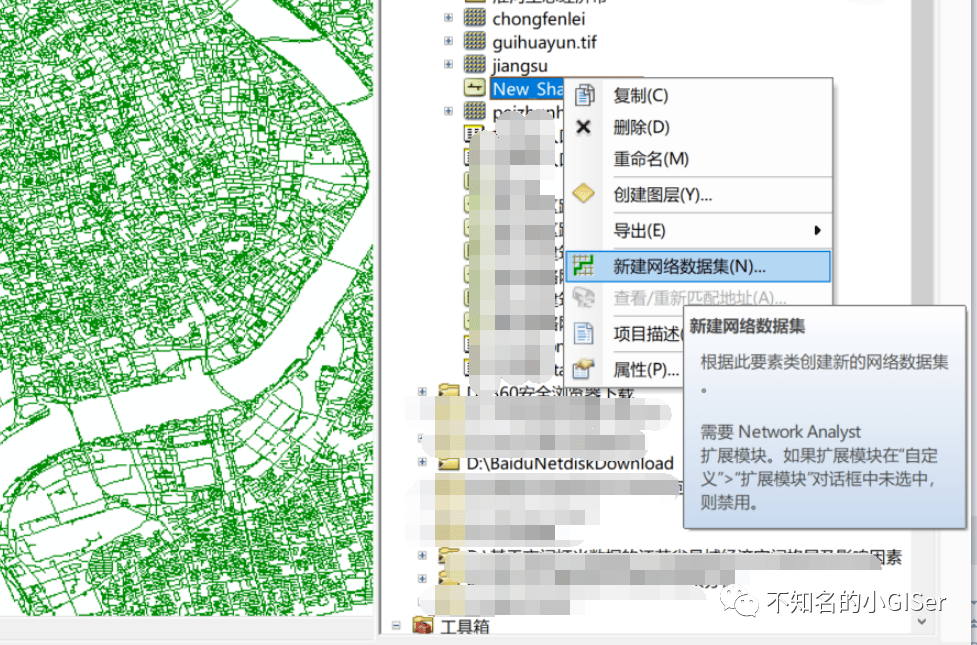Collapse the 工具箱 node via minus box
977x645 pixels.
pos(396,625)
